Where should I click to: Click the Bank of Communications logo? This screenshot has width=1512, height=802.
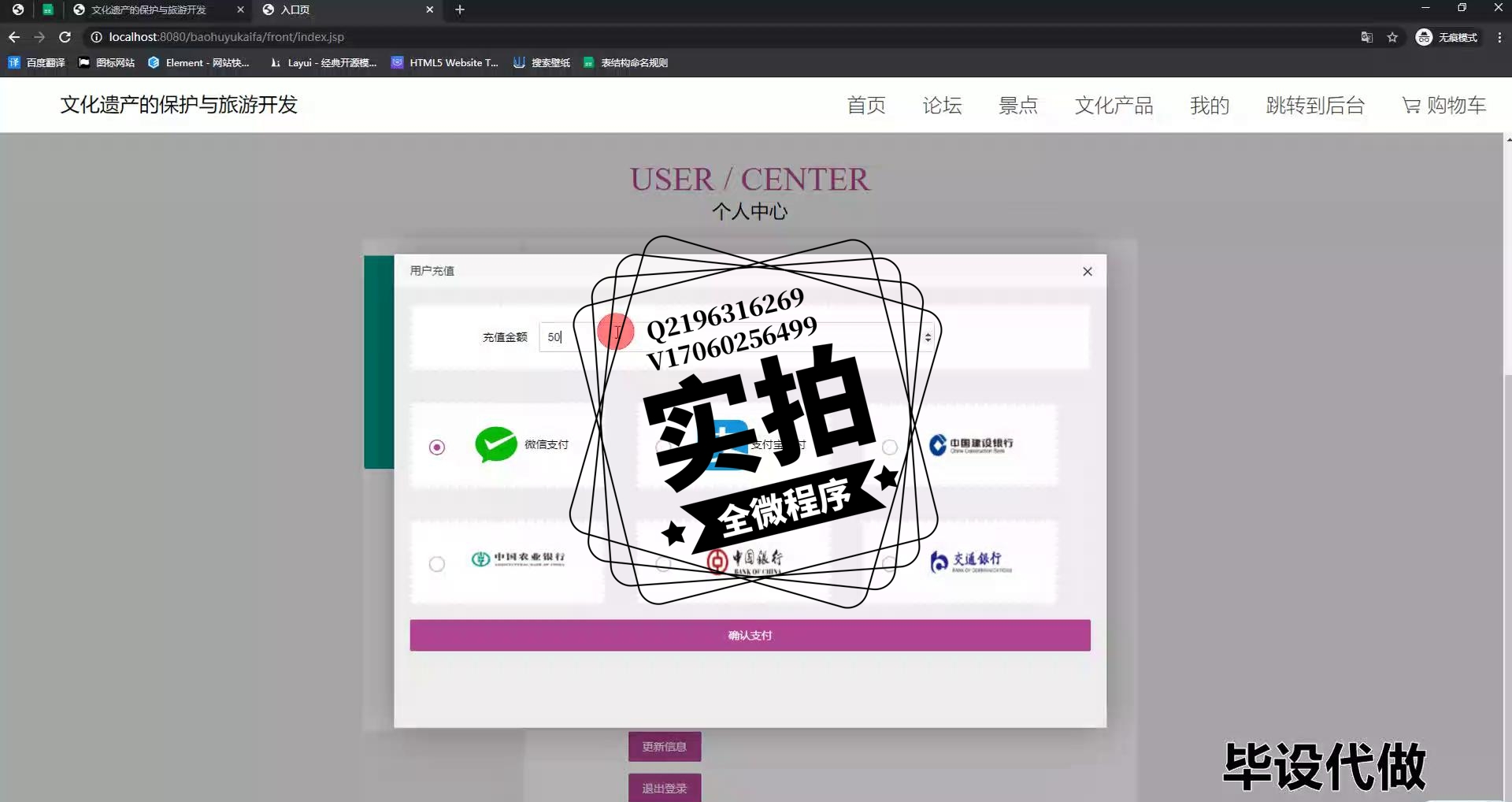[970, 562]
